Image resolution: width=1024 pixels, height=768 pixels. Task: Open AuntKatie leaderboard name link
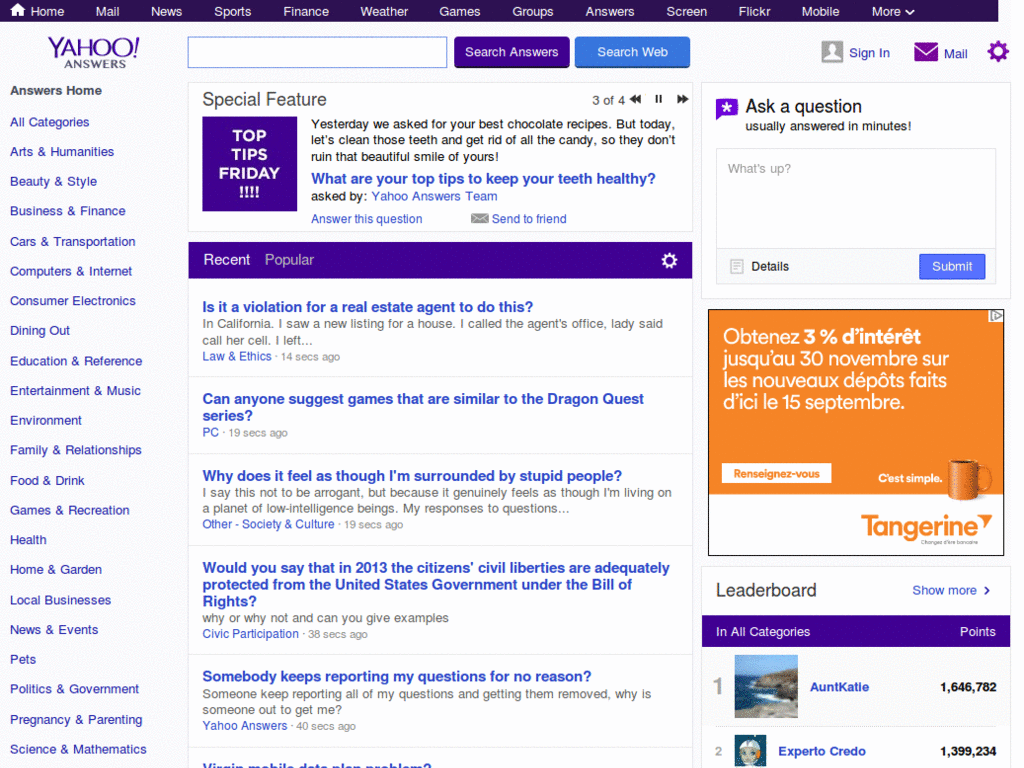(839, 687)
